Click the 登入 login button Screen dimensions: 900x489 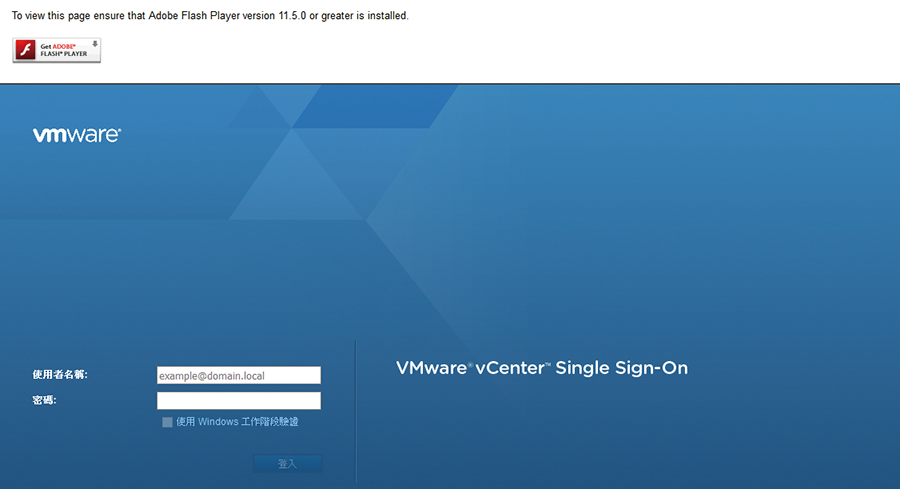(287, 464)
